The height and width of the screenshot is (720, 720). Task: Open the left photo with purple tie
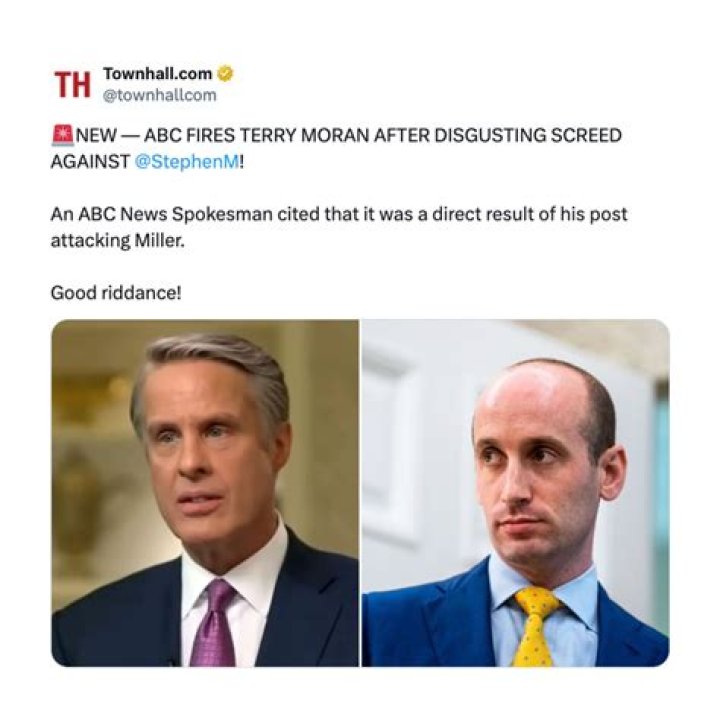click(205, 493)
